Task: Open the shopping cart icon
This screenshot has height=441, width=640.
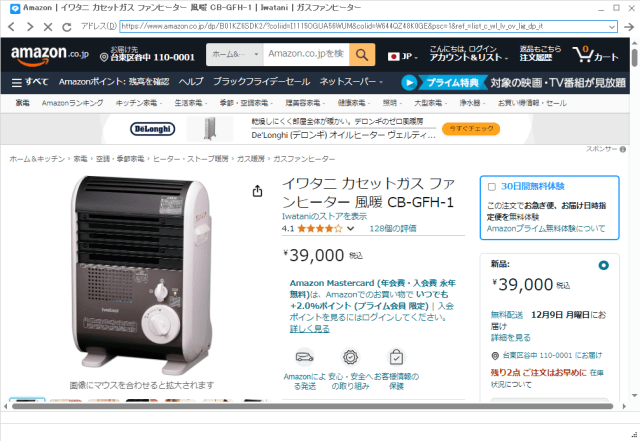Action: pyautogui.click(x=595, y=54)
